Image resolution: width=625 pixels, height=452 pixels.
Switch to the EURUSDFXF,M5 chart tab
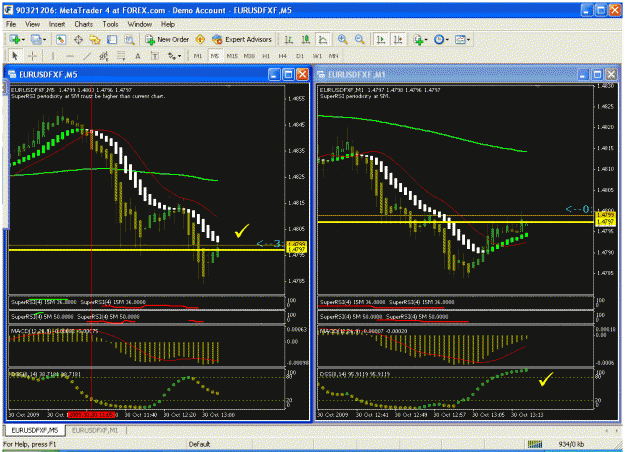(34, 430)
